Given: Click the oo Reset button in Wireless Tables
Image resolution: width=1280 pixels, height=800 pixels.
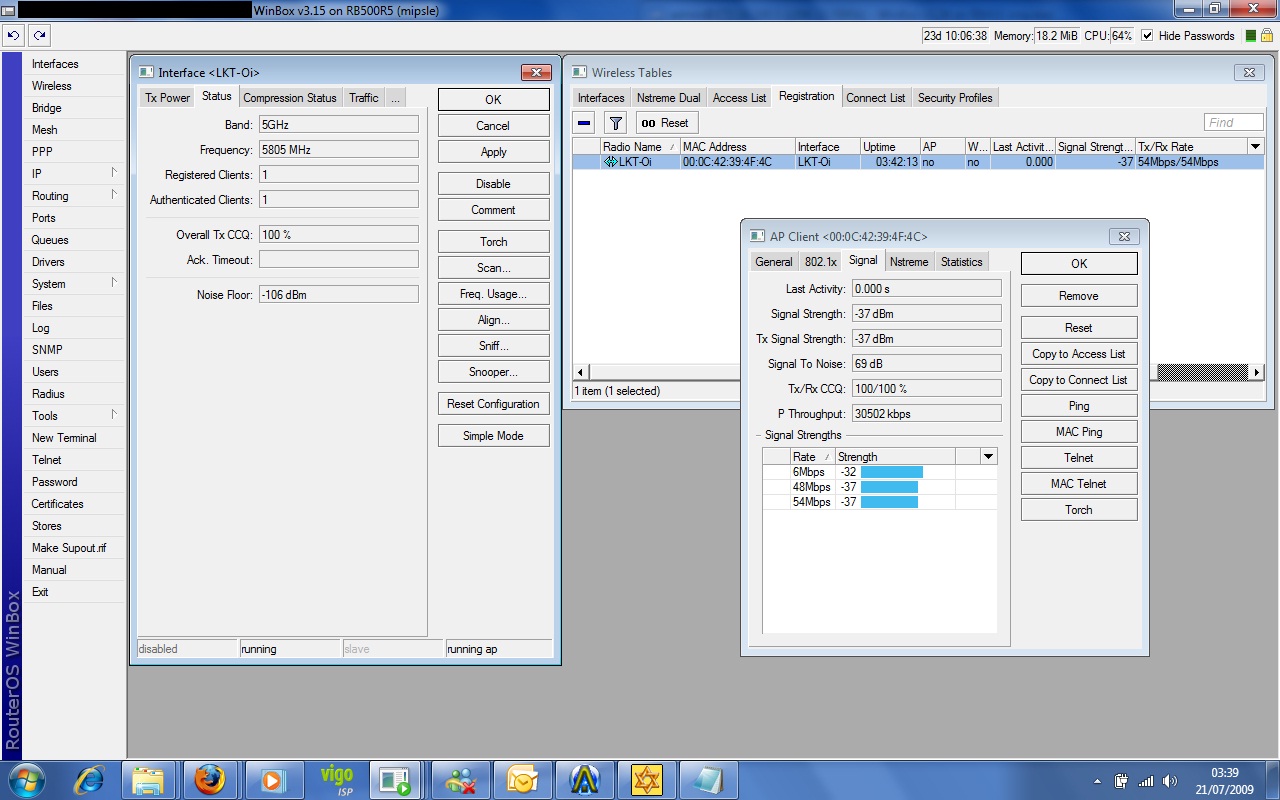Looking at the screenshot, I should (x=666, y=123).
